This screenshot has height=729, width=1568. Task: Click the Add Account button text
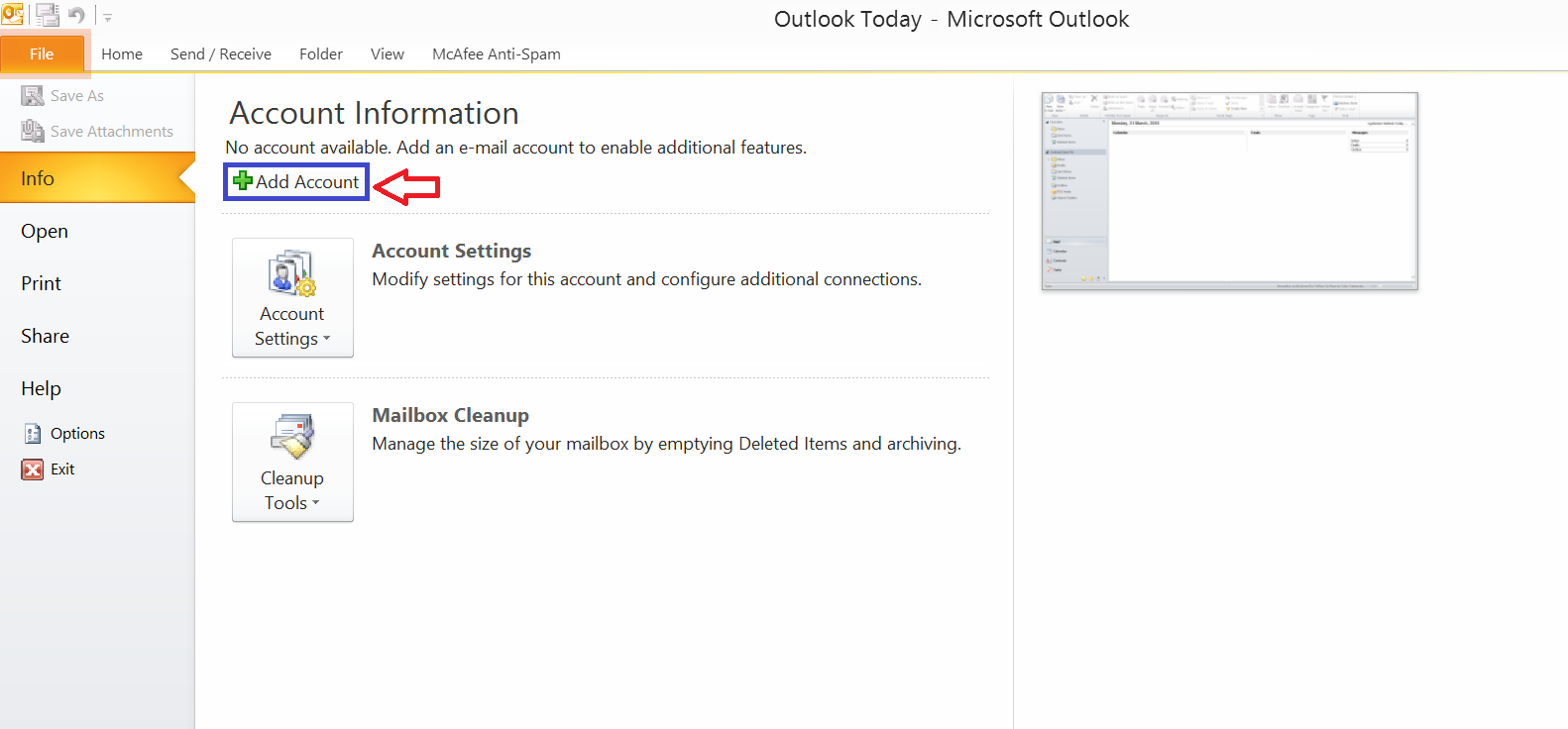click(x=307, y=182)
